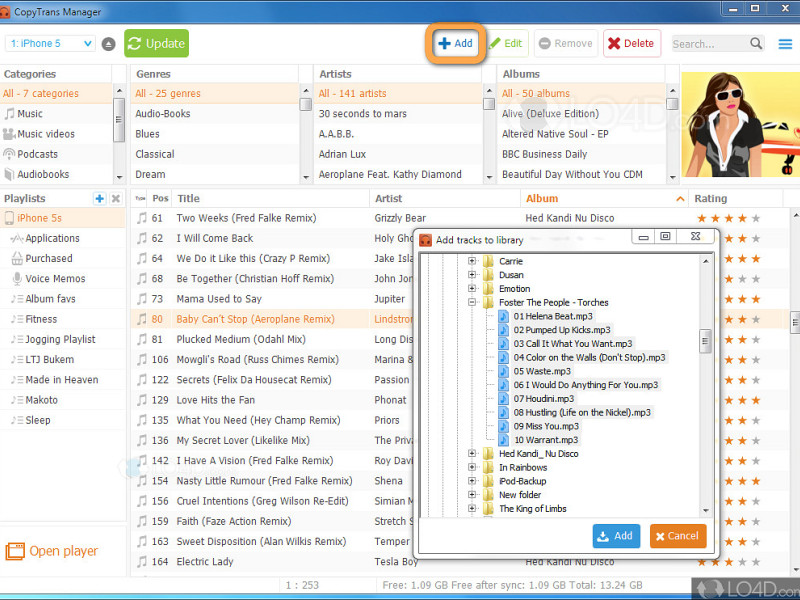Viewport: 800px width, 600px height.
Task: Delete playlist using the X icon
Action: pos(116,198)
